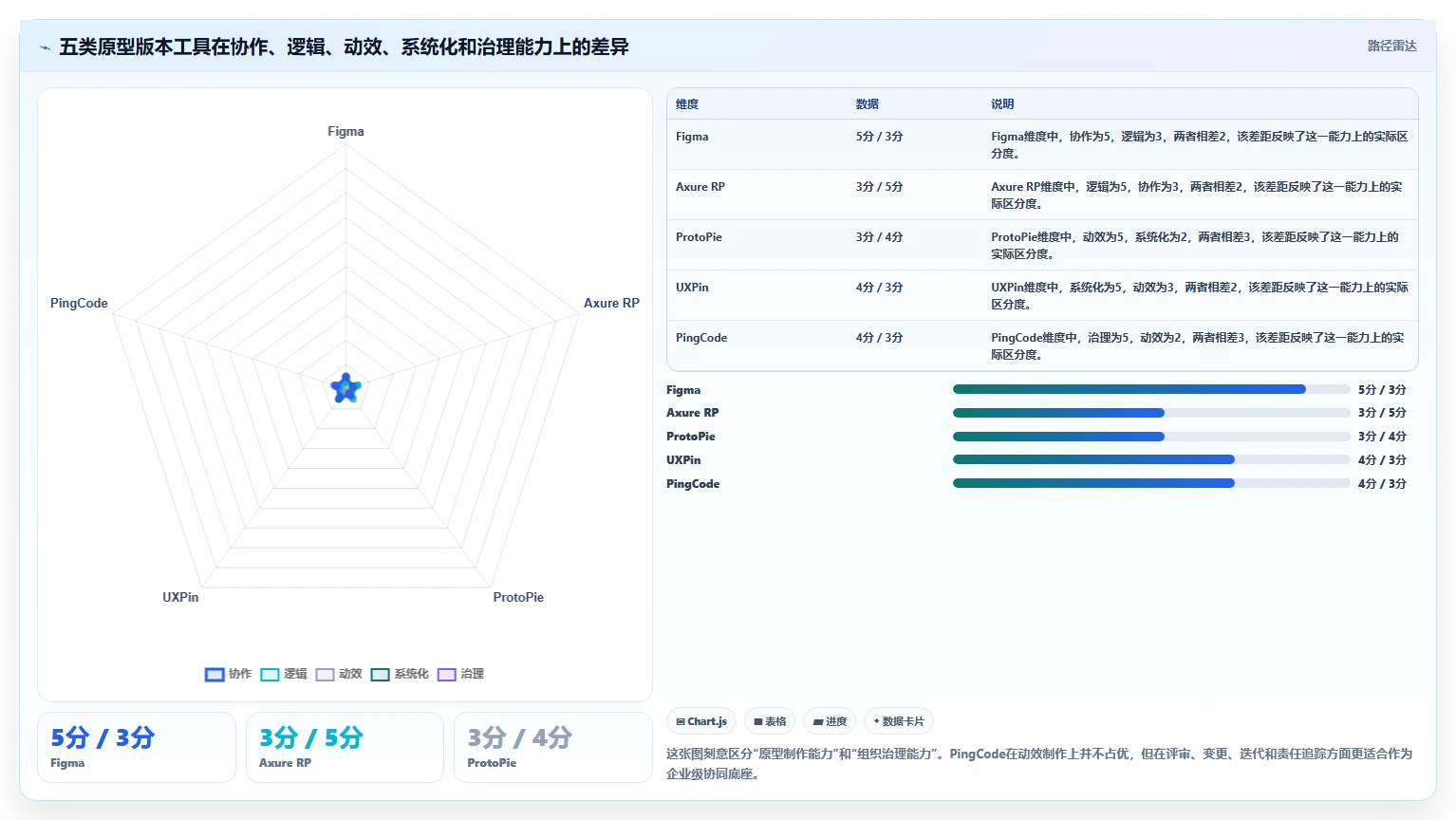
Task: Toggle the 治理 legend swatch
Action: click(447, 675)
